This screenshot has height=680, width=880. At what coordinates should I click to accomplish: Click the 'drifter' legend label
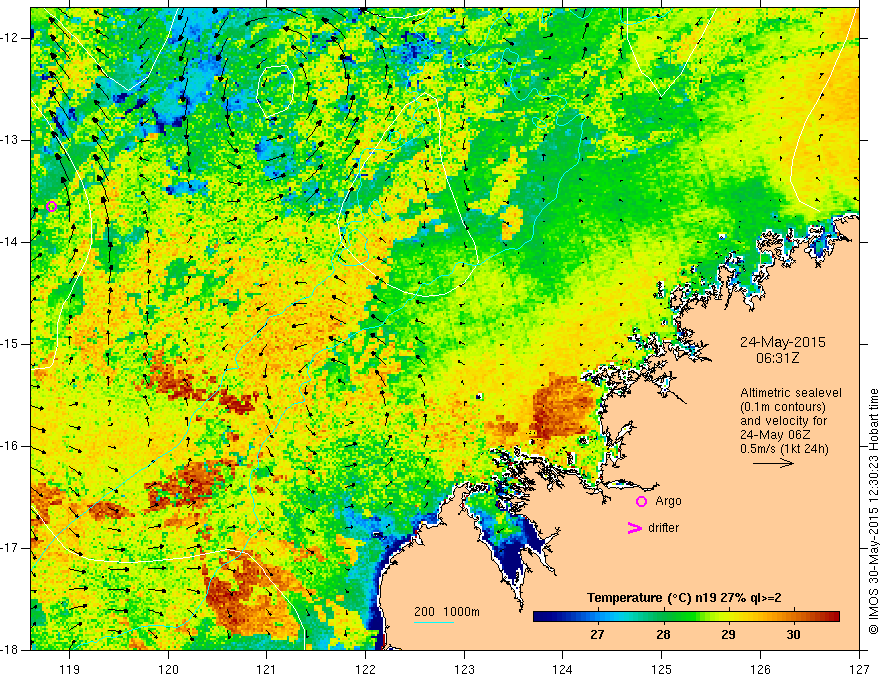[663, 528]
